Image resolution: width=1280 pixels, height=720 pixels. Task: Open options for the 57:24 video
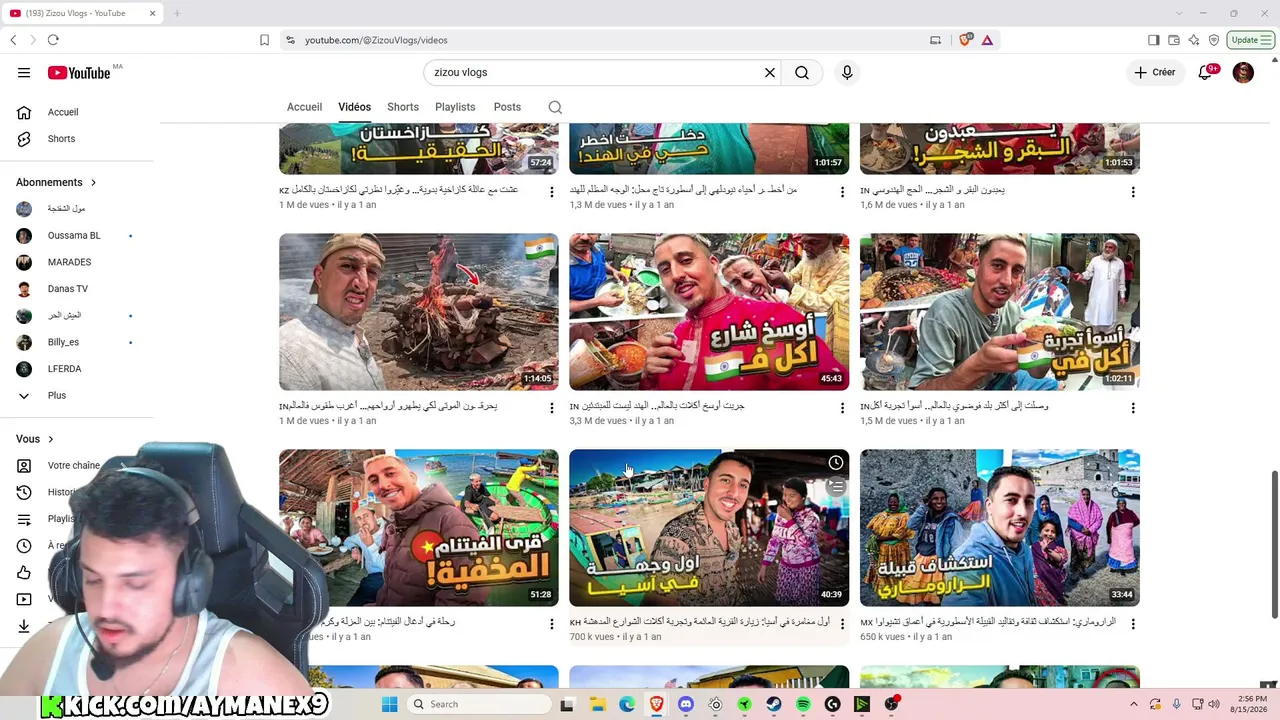tap(551, 192)
